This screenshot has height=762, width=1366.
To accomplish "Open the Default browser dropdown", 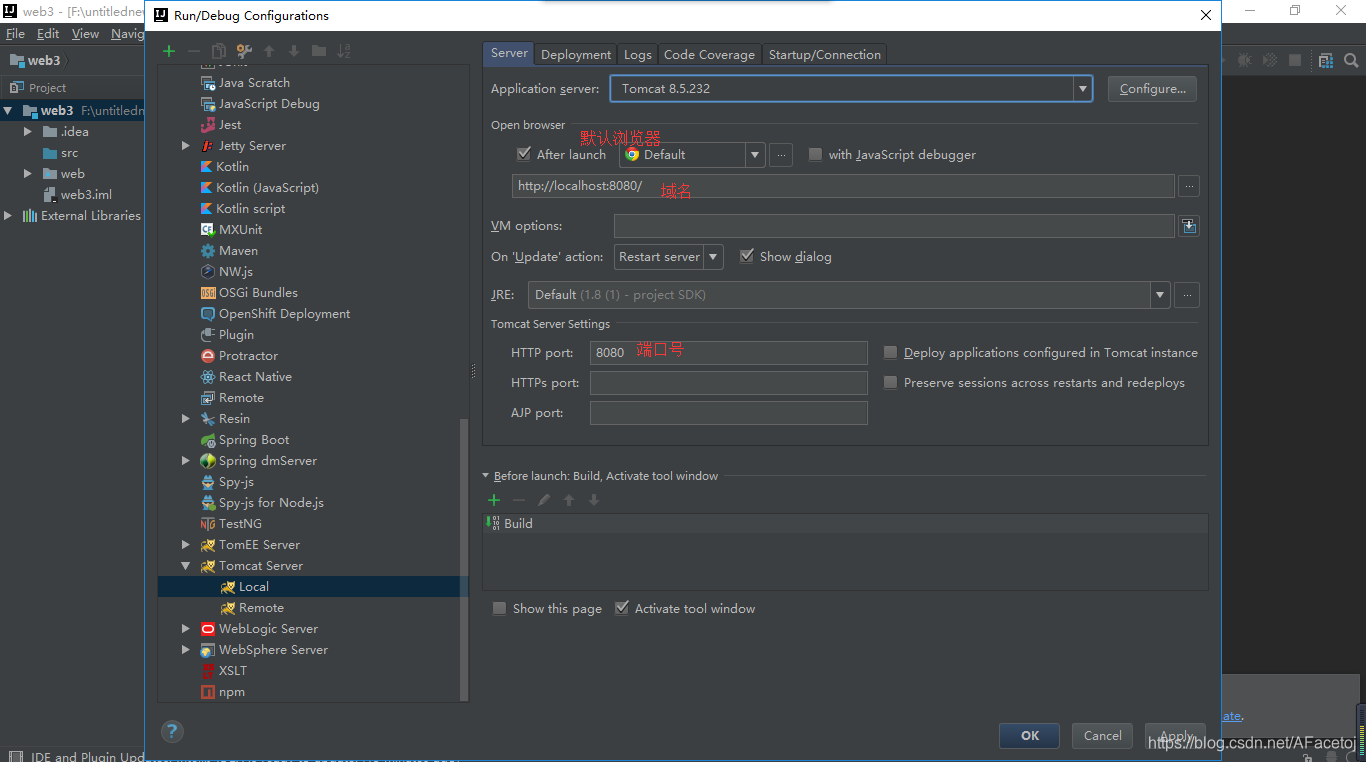I will click(755, 154).
